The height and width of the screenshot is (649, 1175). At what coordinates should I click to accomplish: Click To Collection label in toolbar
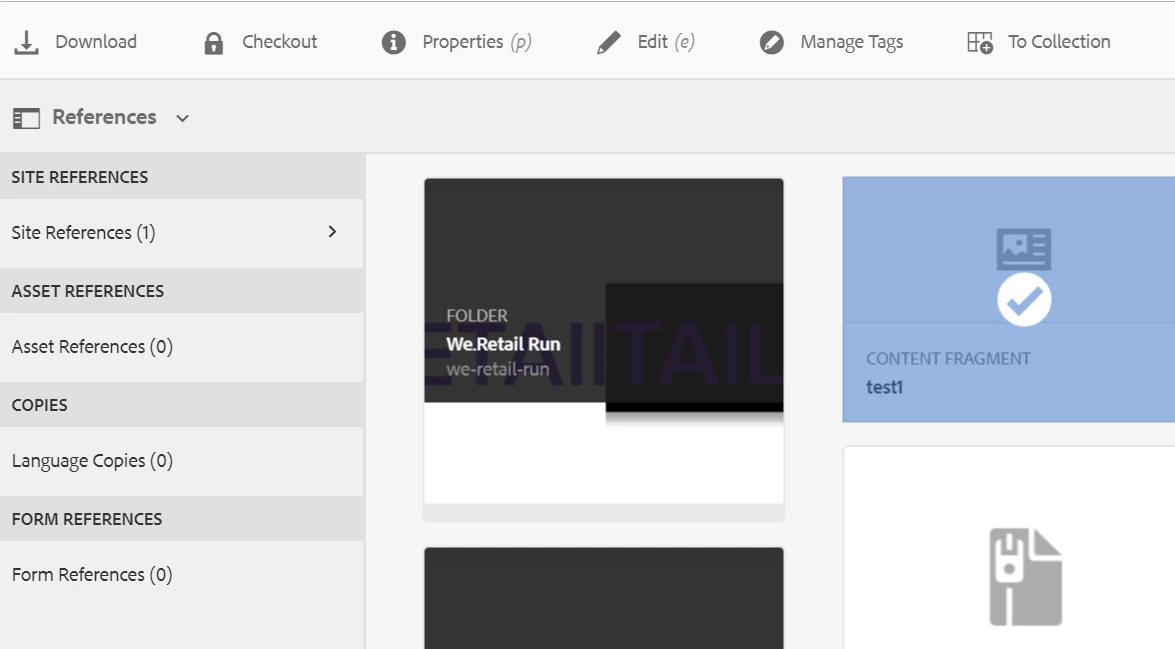pyautogui.click(x=1059, y=42)
